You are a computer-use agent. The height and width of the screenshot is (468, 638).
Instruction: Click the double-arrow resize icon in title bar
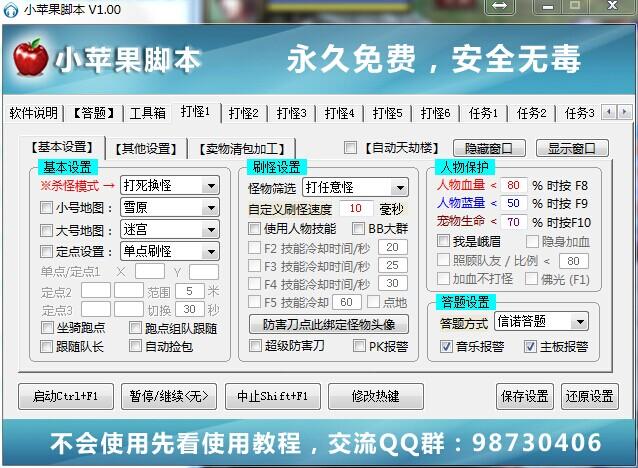click(x=499, y=6)
